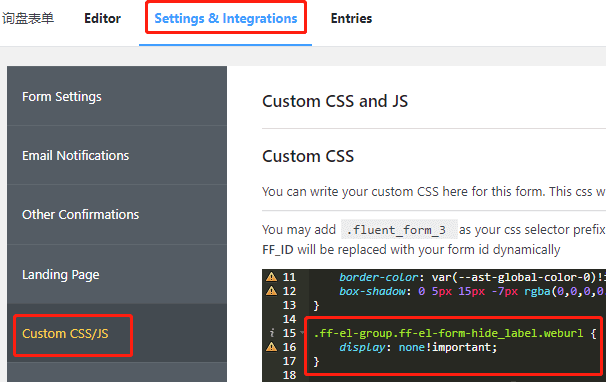This screenshot has width=606, height=382.
Task: Click warning icon on line 11
Action: tap(272, 277)
